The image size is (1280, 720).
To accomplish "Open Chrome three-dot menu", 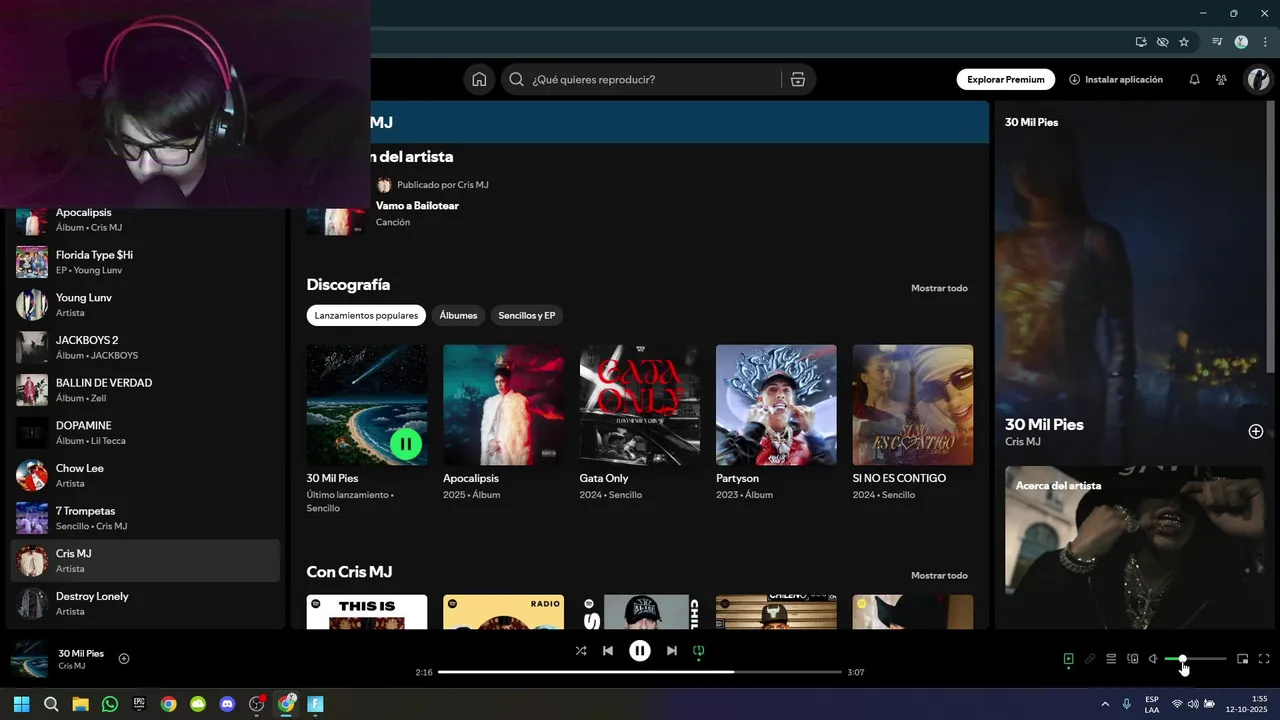I will pyautogui.click(x=1265, y=42).
